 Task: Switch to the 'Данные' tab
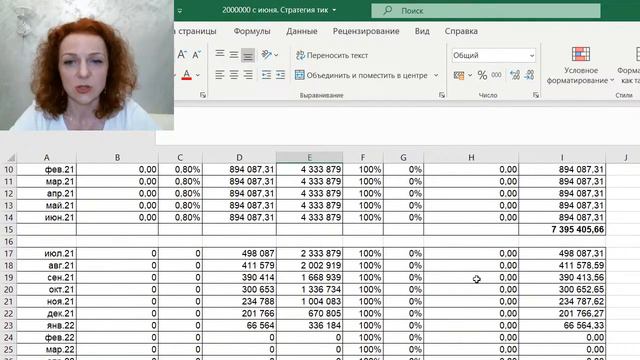tap(302, 31)
